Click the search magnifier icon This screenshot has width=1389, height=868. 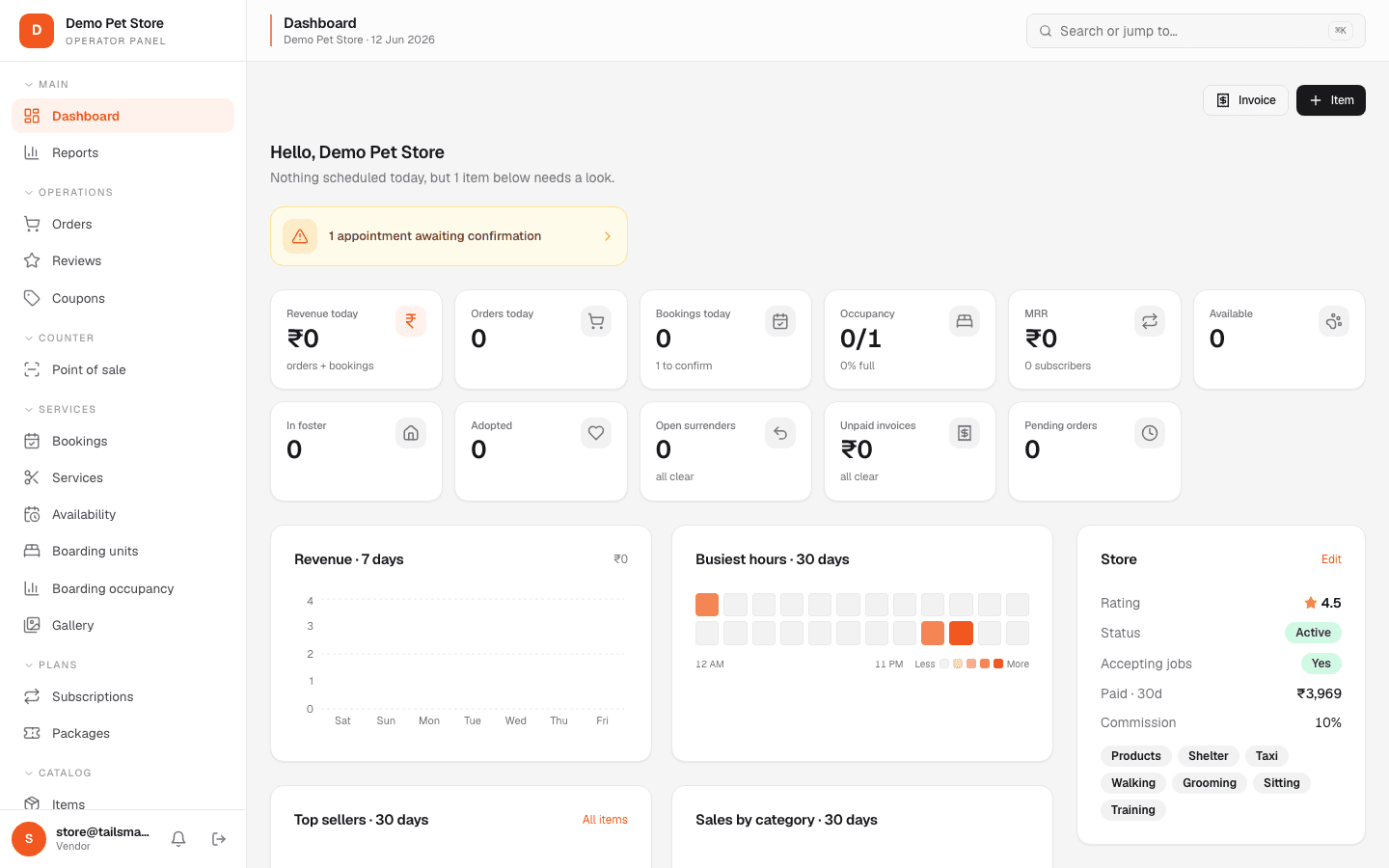(x=1046, y=31)
